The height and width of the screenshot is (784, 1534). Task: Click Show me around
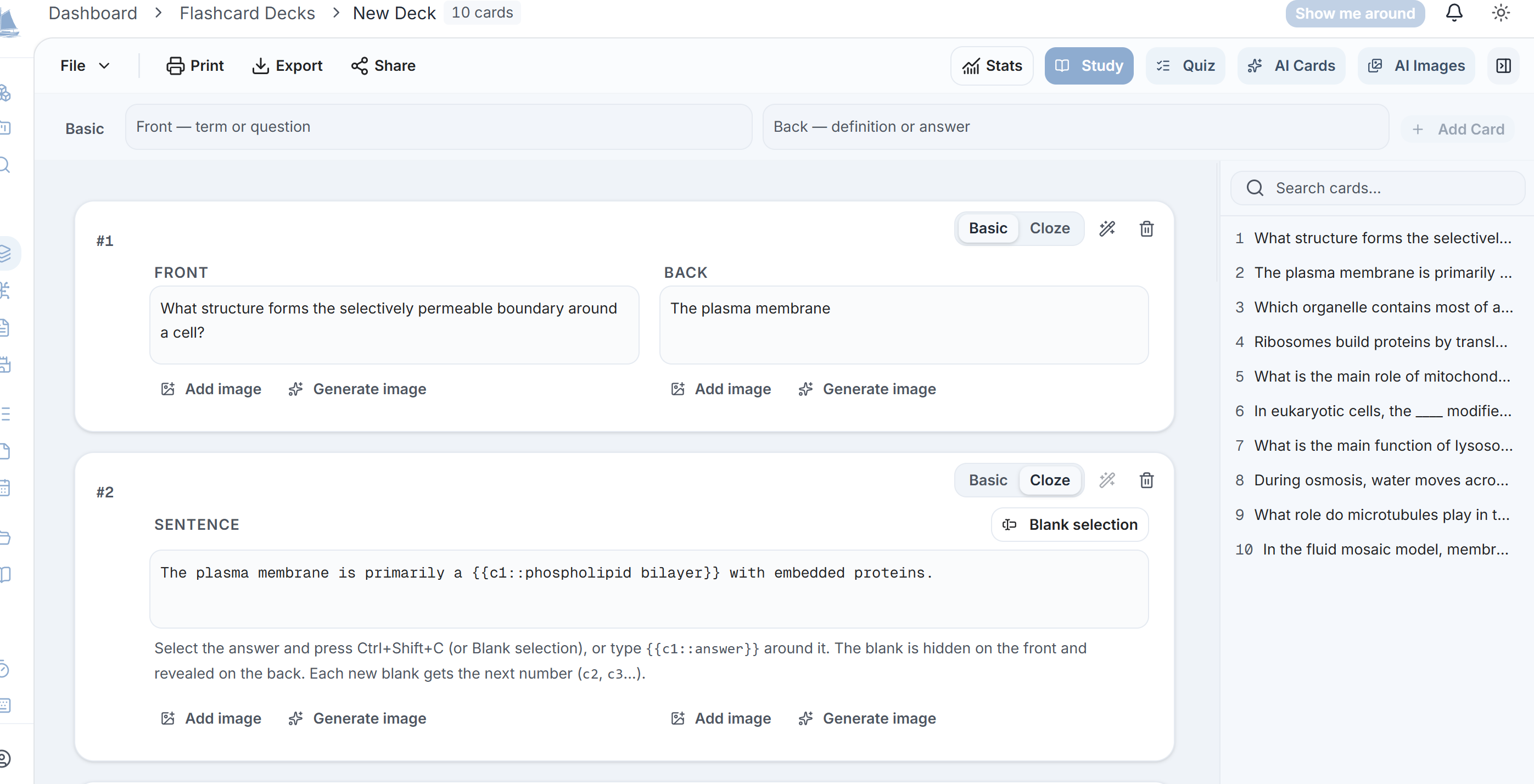pos(1355,13)
